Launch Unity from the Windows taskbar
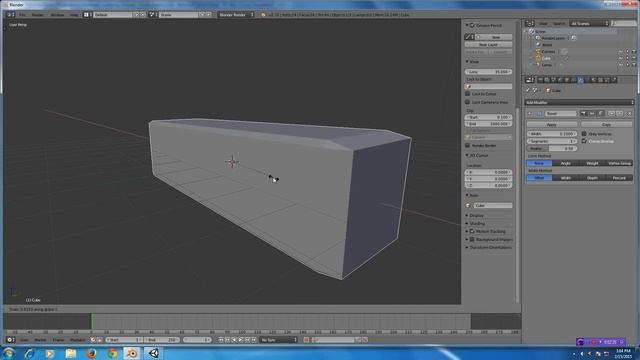Image resolution: width=640 pixels, height=360 pixels. (x=154, y=353)
